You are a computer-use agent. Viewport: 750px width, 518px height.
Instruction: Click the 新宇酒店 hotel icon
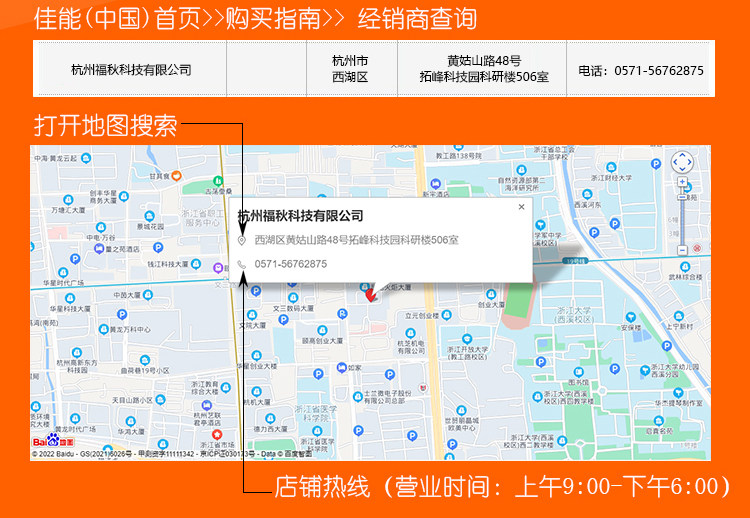(x=435, y=184)
